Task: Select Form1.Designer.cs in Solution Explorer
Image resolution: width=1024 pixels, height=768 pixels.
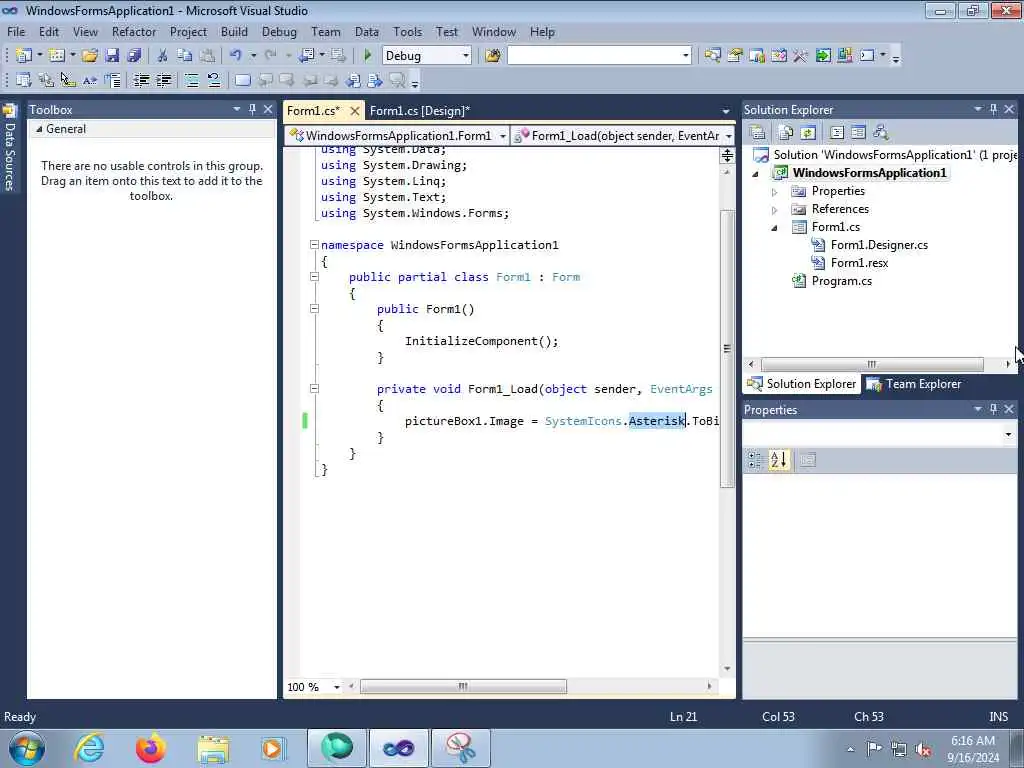Action: [878, 245]
